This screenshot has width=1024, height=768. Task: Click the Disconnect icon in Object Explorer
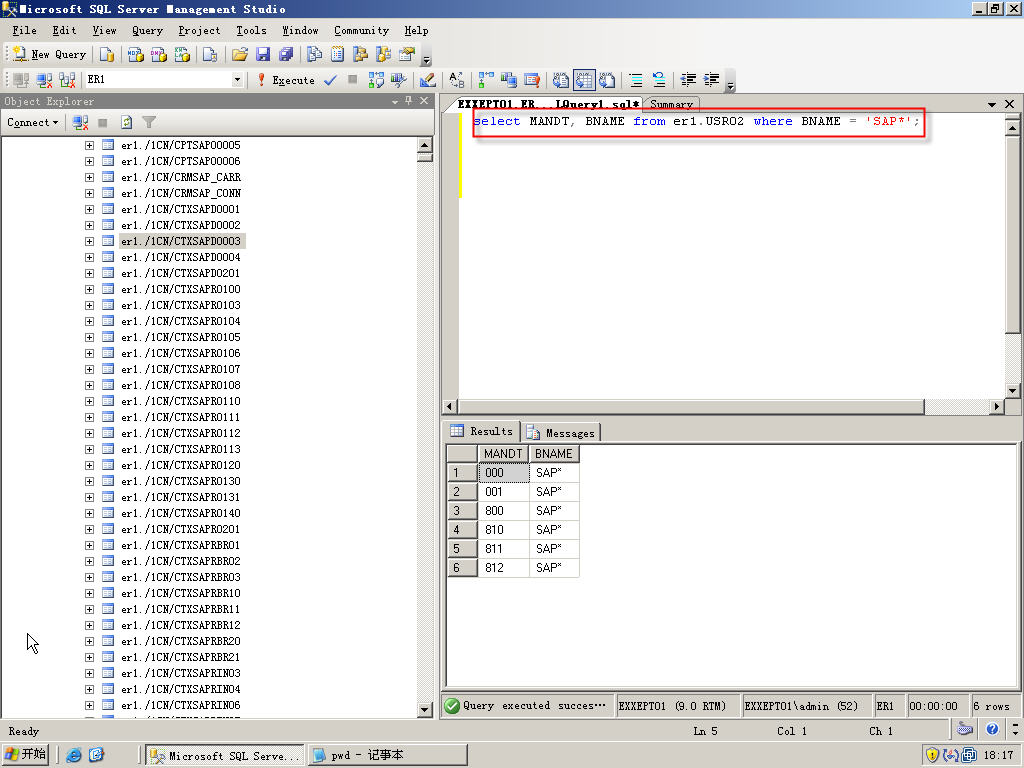coord(81,122)
